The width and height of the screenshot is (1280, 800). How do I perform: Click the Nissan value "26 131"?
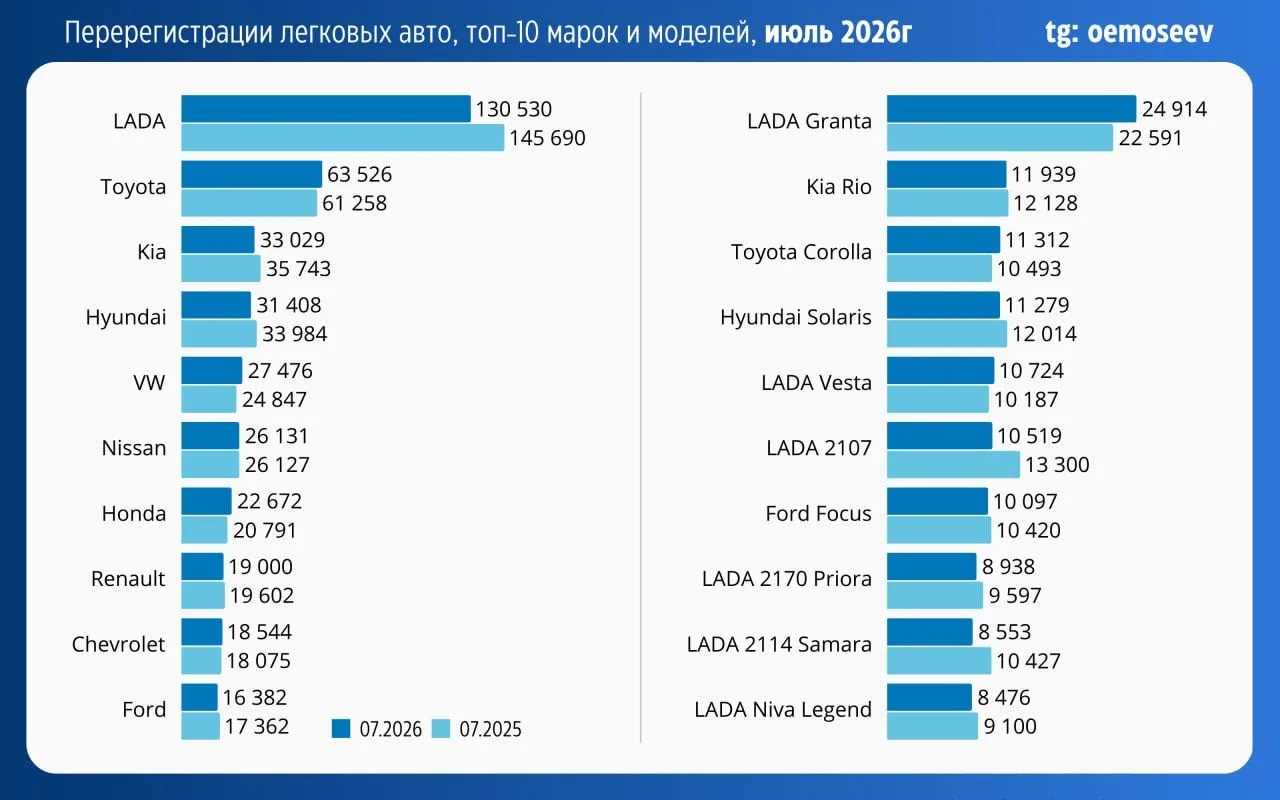(277, 436)
